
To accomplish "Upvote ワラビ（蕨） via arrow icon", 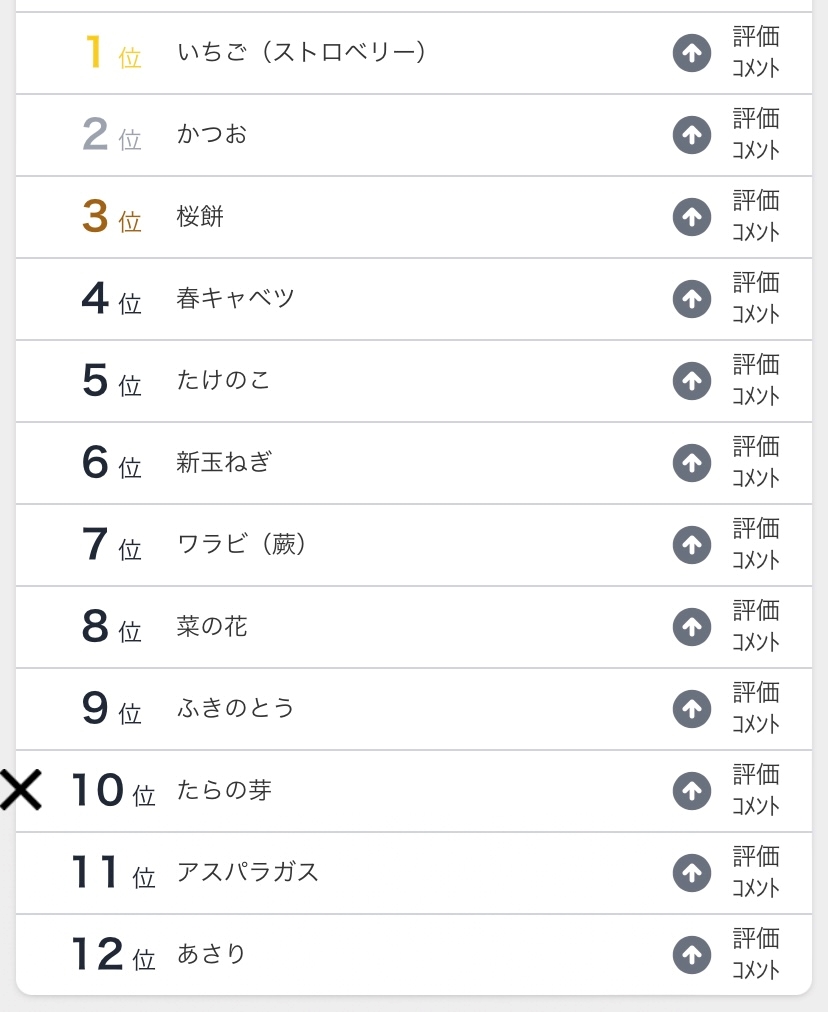I will 691,545.
